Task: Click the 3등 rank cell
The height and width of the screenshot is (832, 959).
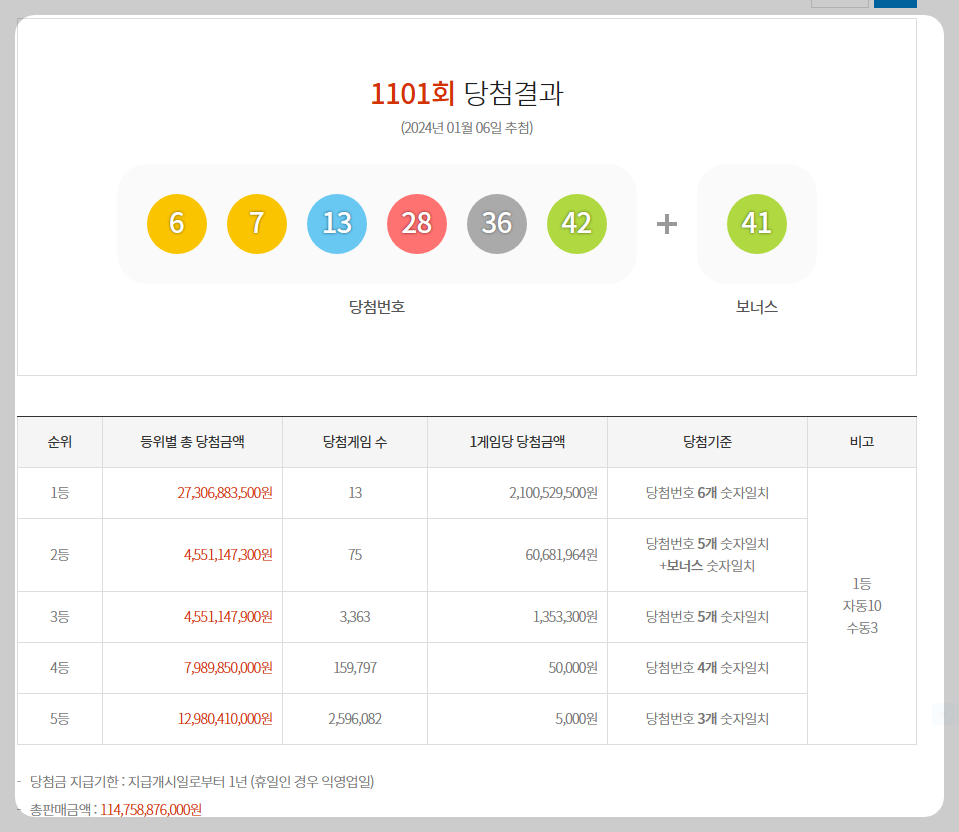Action: point(60,617)
